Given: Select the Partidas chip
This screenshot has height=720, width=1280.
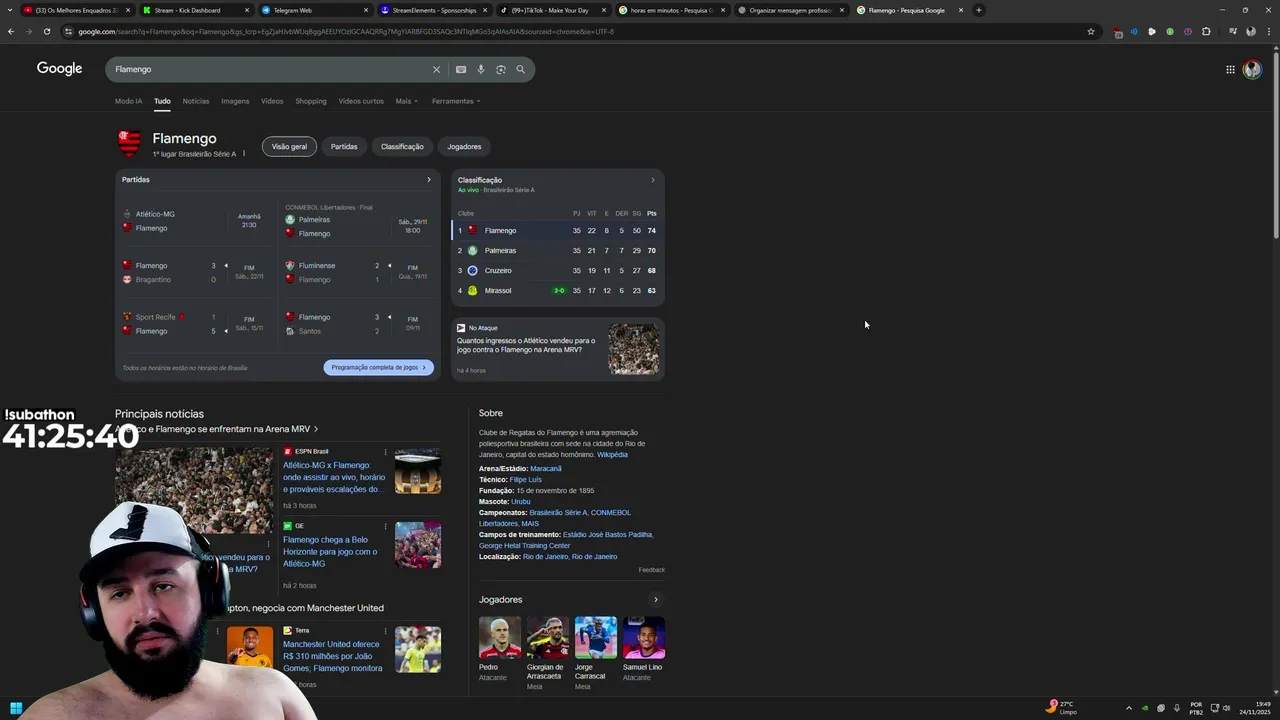Looking at the screenshot, I should (344, 147).
